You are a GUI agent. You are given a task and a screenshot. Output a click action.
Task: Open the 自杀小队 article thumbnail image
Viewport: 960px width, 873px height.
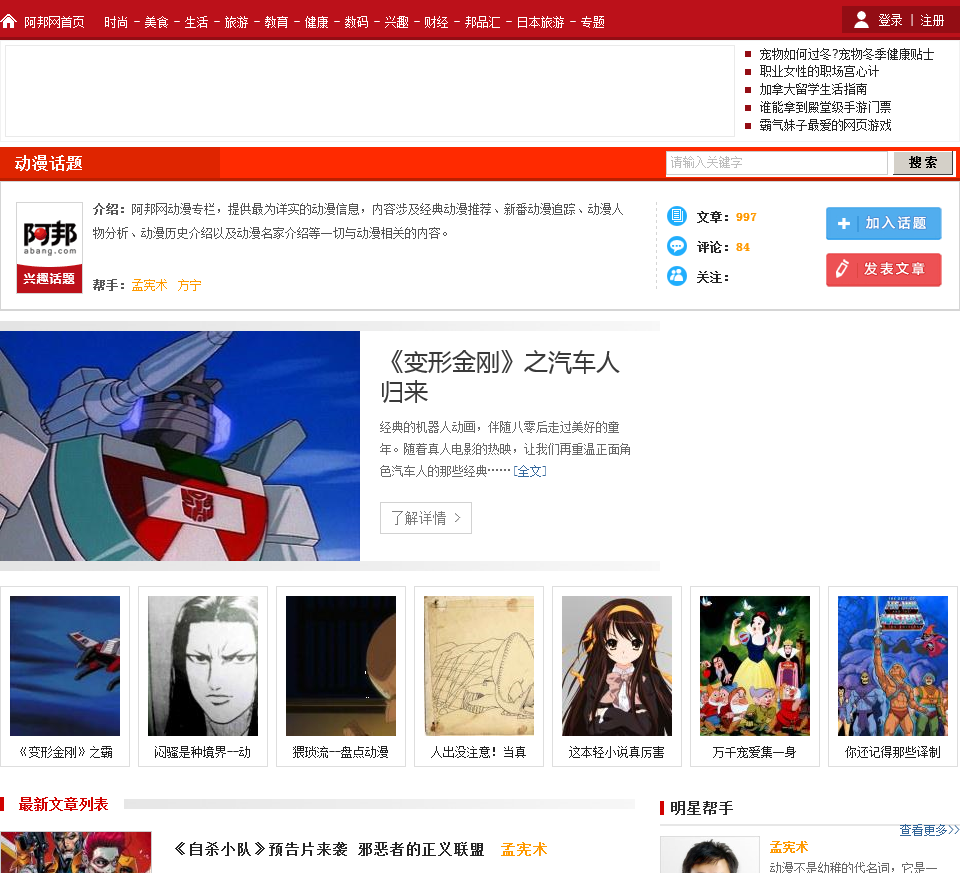[76, 852]
